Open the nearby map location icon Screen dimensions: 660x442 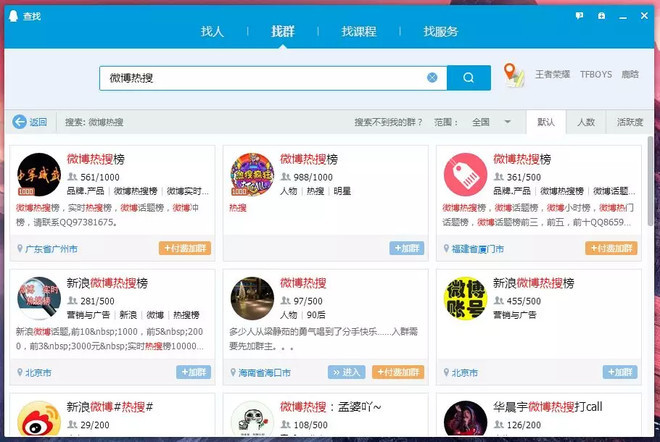pos(514,75)
